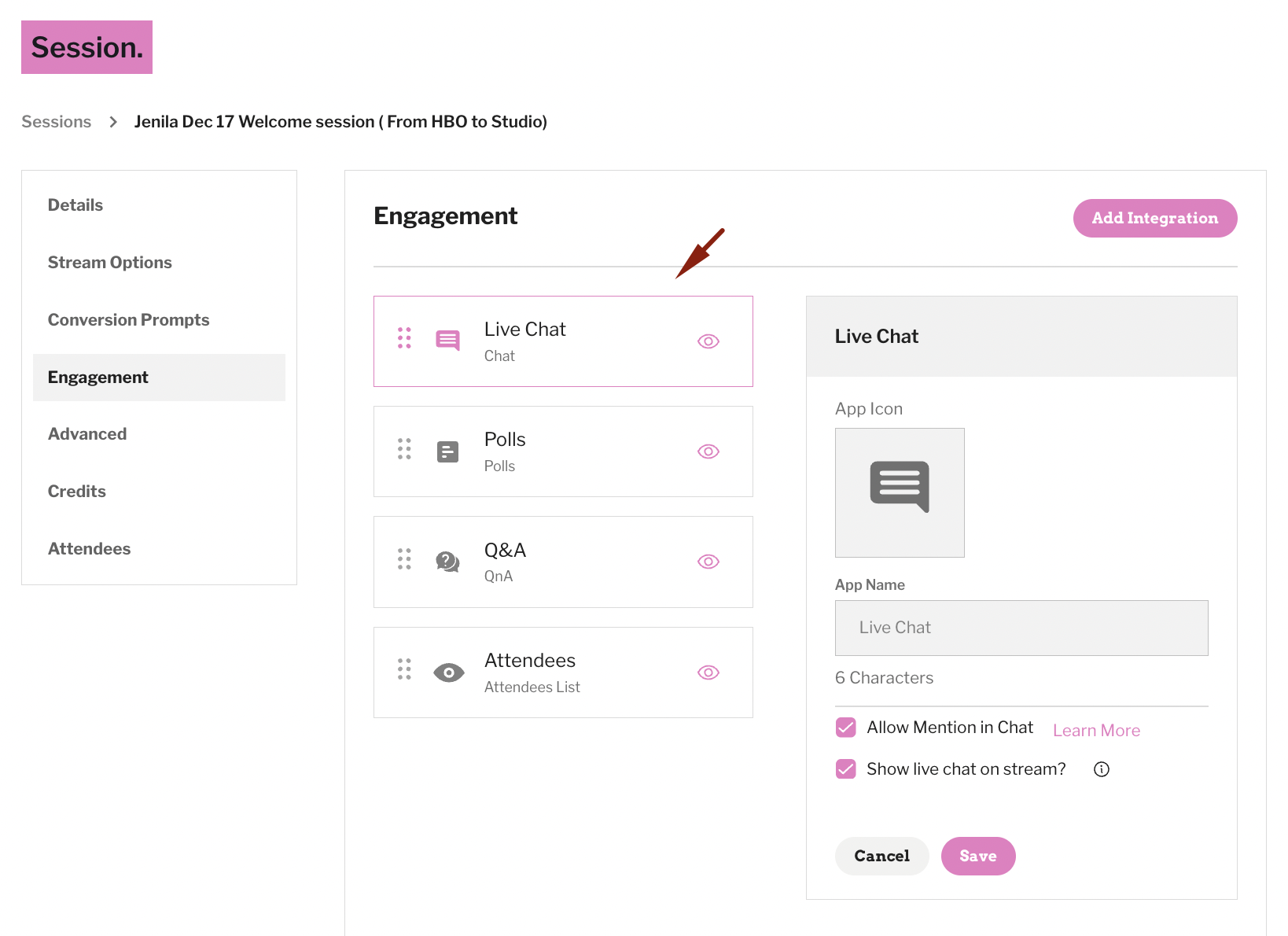Click the Live Chat bubble icon
Screen dimensions: 1288x936
coord(448,340)
